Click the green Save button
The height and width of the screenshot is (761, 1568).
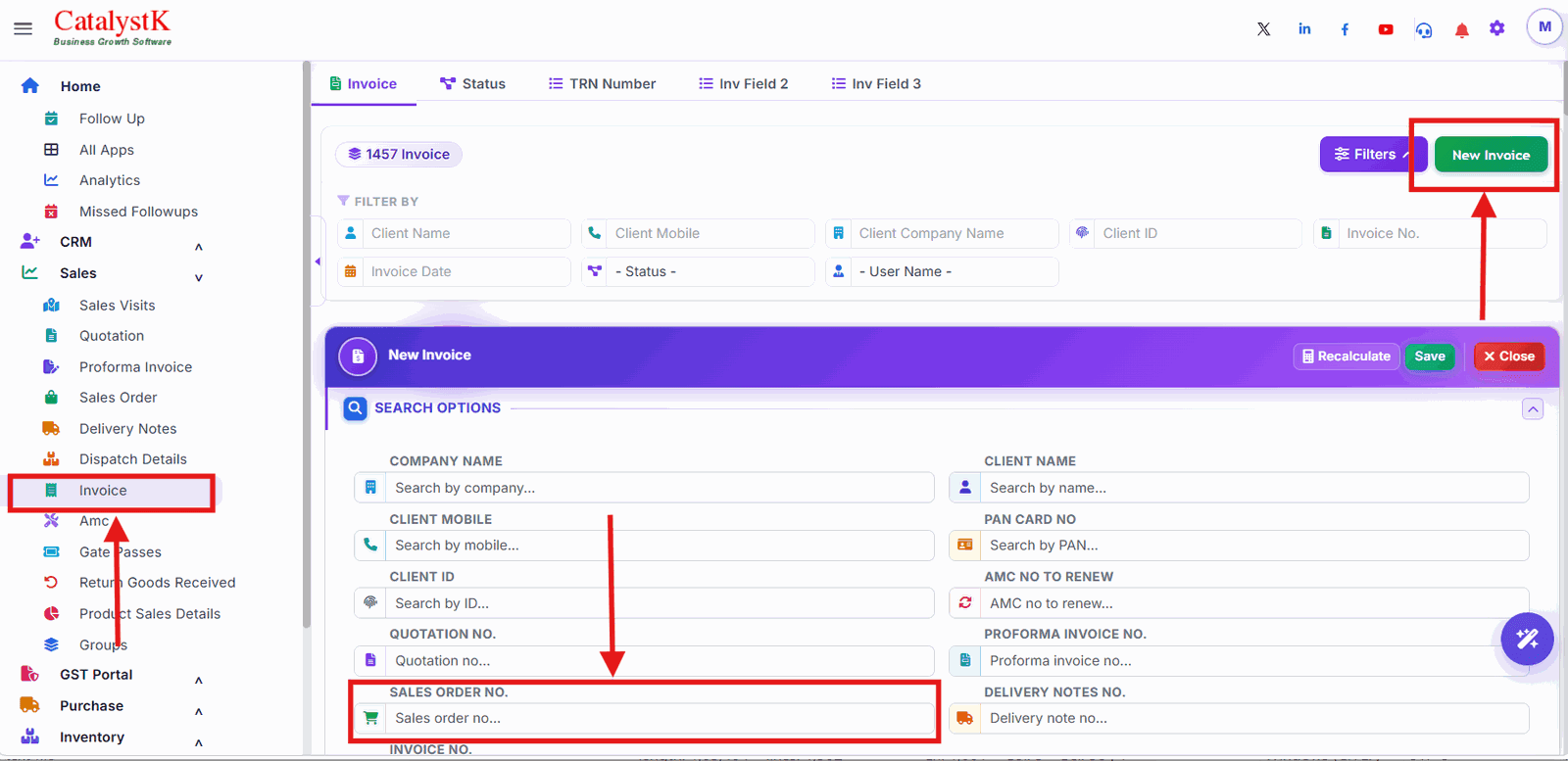[x=1430, y=357]
